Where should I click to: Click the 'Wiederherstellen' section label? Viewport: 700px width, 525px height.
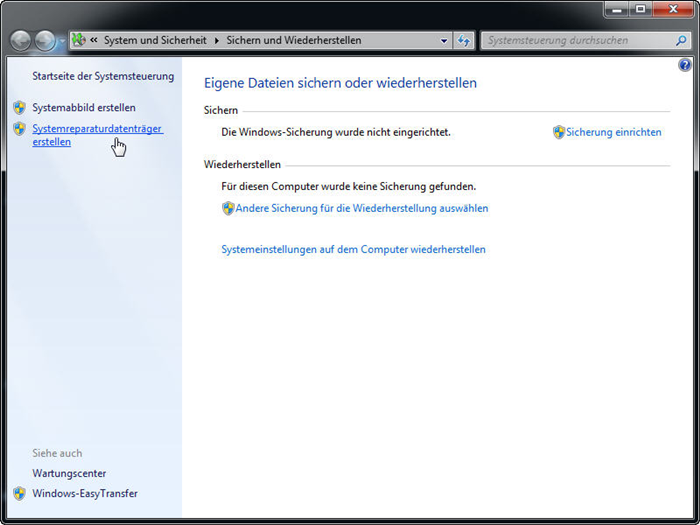[242, 164]
